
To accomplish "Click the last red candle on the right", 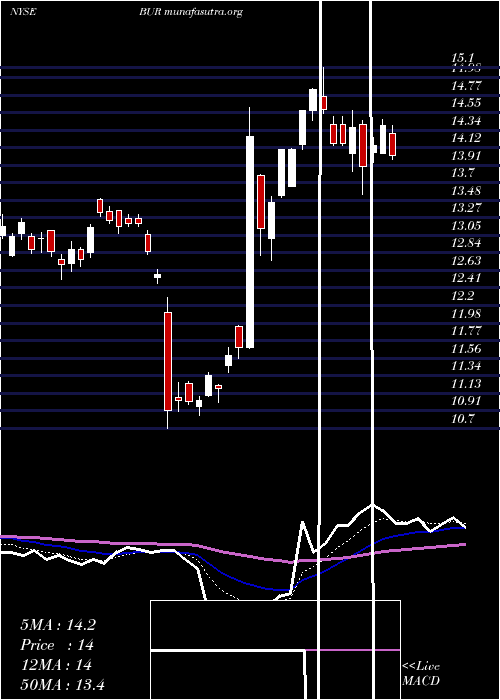I will click(392, 144).
